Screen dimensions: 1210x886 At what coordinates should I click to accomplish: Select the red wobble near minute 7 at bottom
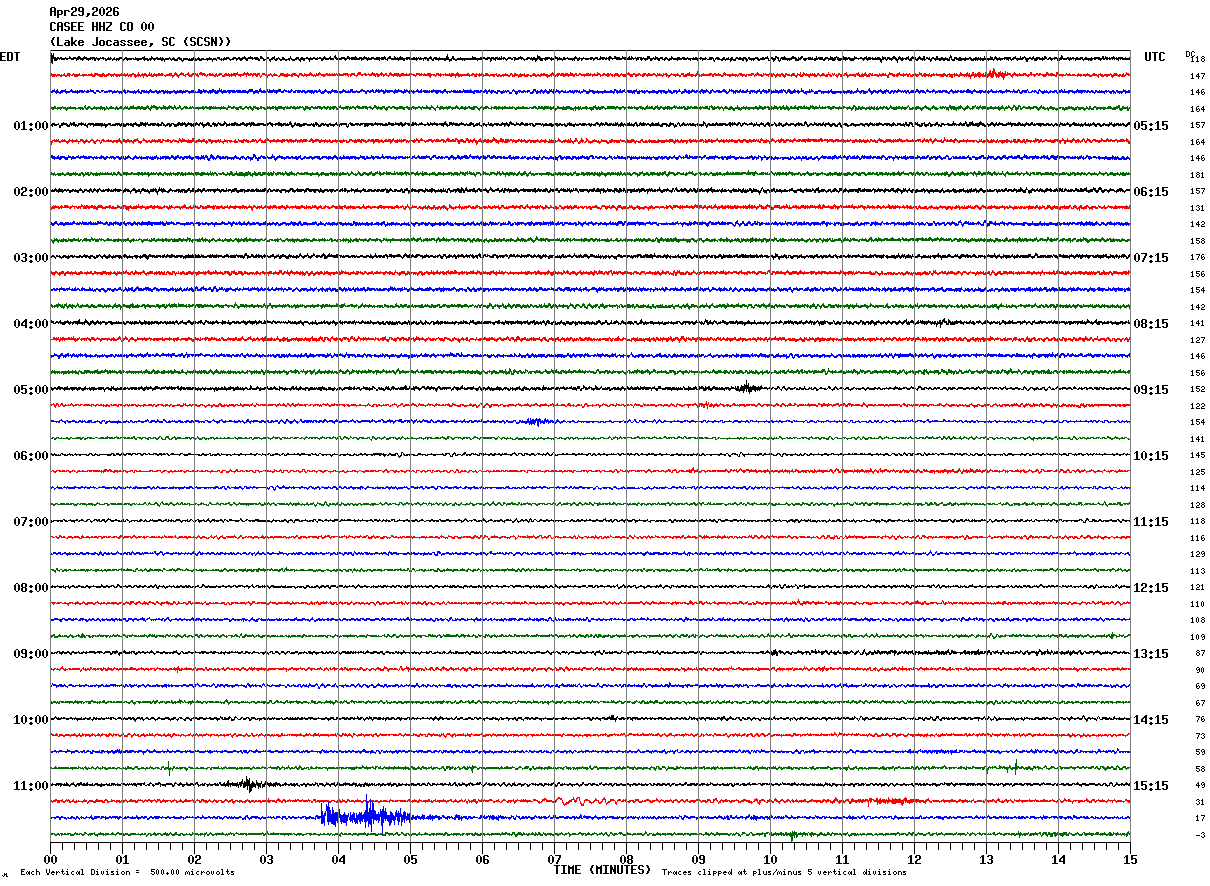[575, 801]
